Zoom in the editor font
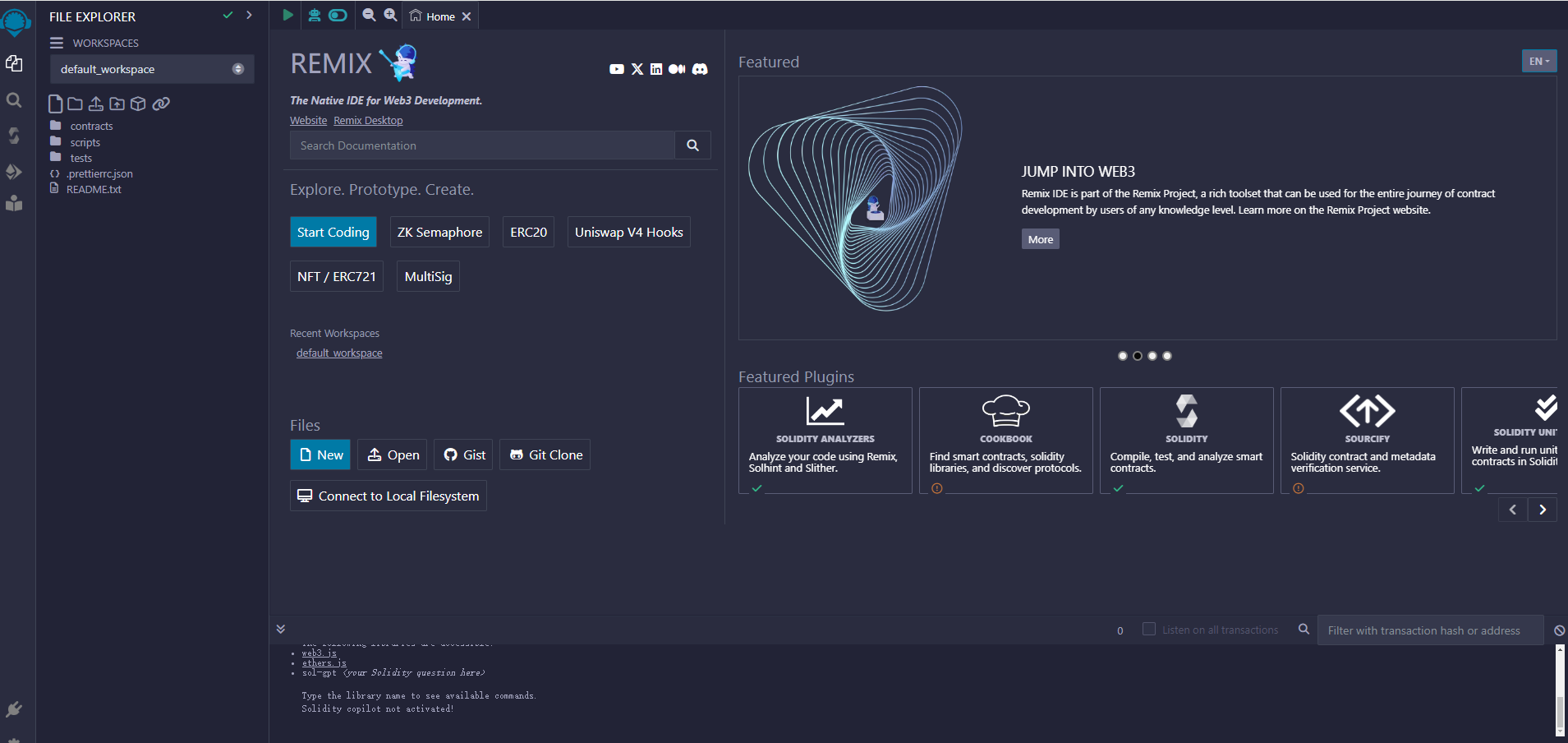1568x743 pixels. tap(390, 15)
